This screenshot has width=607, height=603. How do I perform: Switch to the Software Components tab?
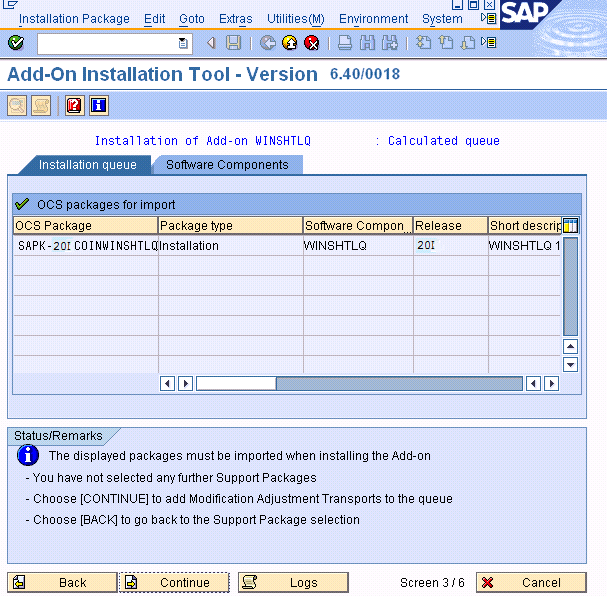tap(227, 165)
